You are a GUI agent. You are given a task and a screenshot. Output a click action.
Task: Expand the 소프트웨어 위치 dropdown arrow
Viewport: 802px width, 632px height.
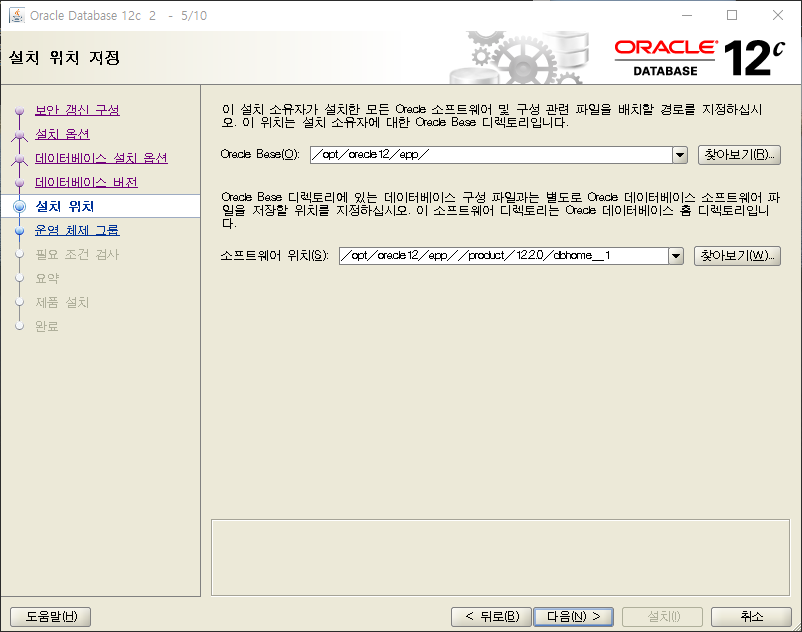pos(676,256)
